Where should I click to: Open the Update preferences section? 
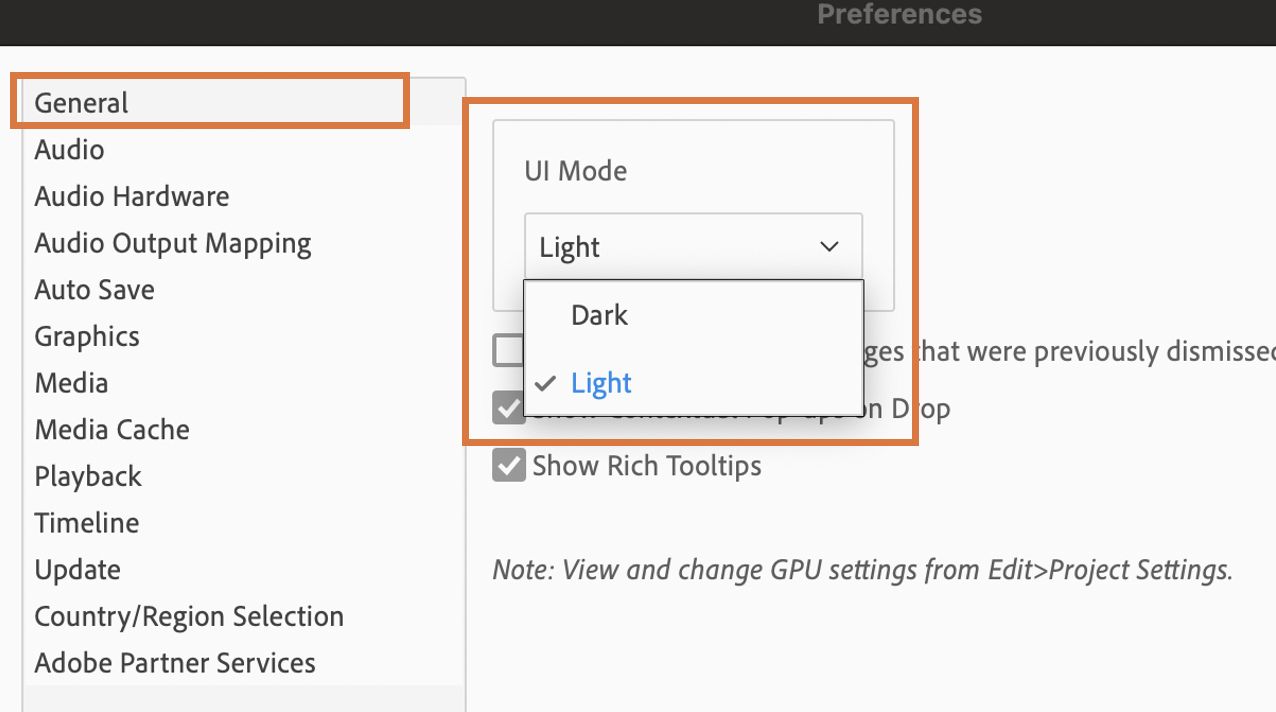point(78,570)
